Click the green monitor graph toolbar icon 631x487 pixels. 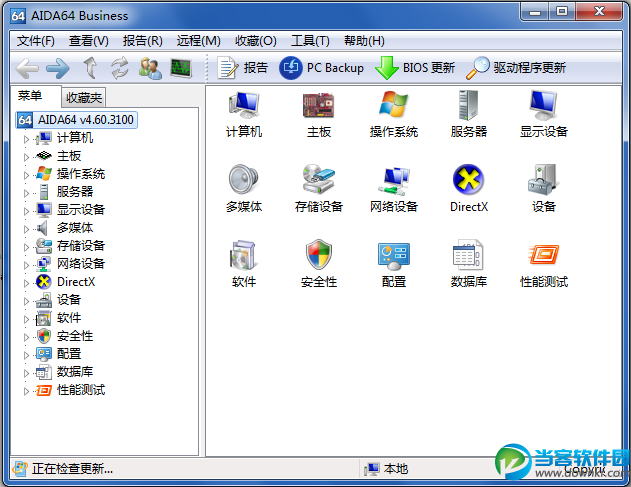pyautogui.click(x=181, y=68)
